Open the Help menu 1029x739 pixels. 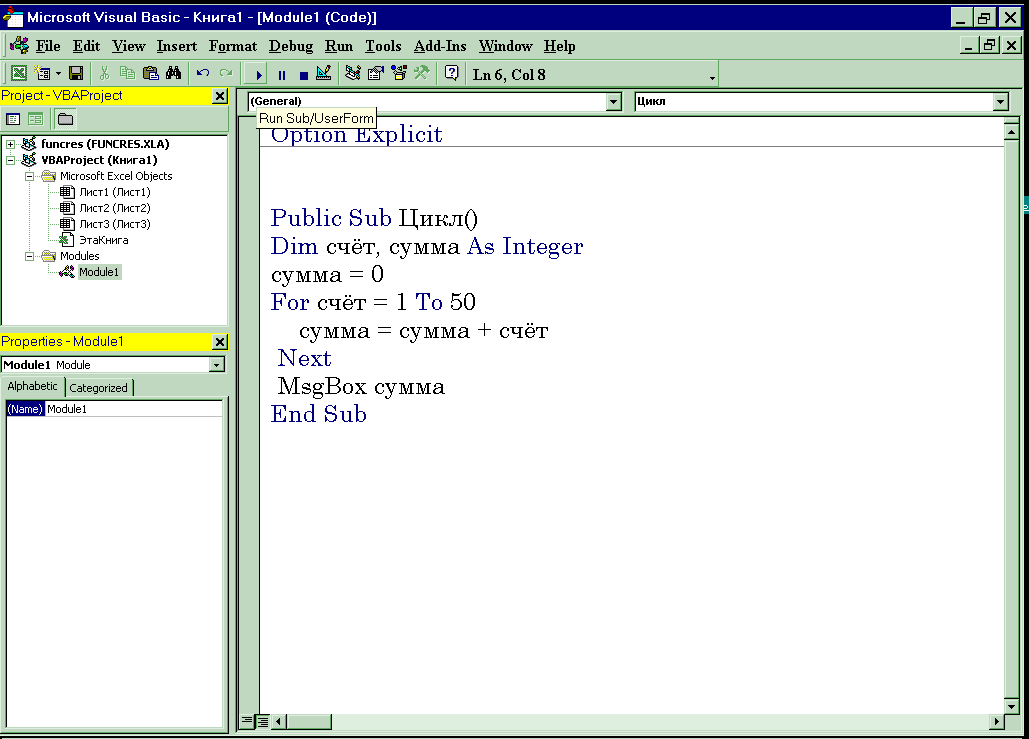(x=559, y=46)
